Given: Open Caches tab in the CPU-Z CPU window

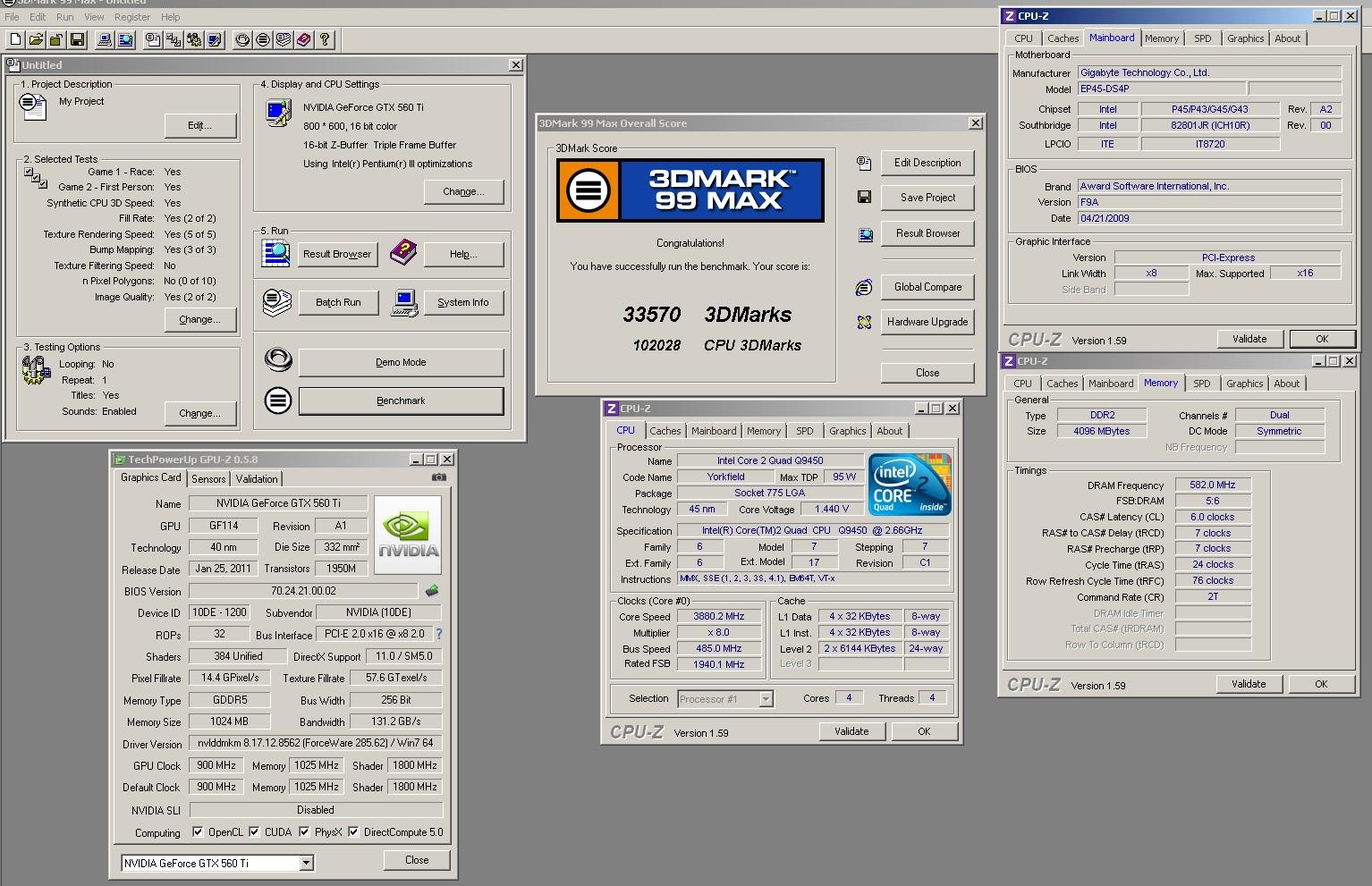Looking at the screenshot, I should [665, 431].
